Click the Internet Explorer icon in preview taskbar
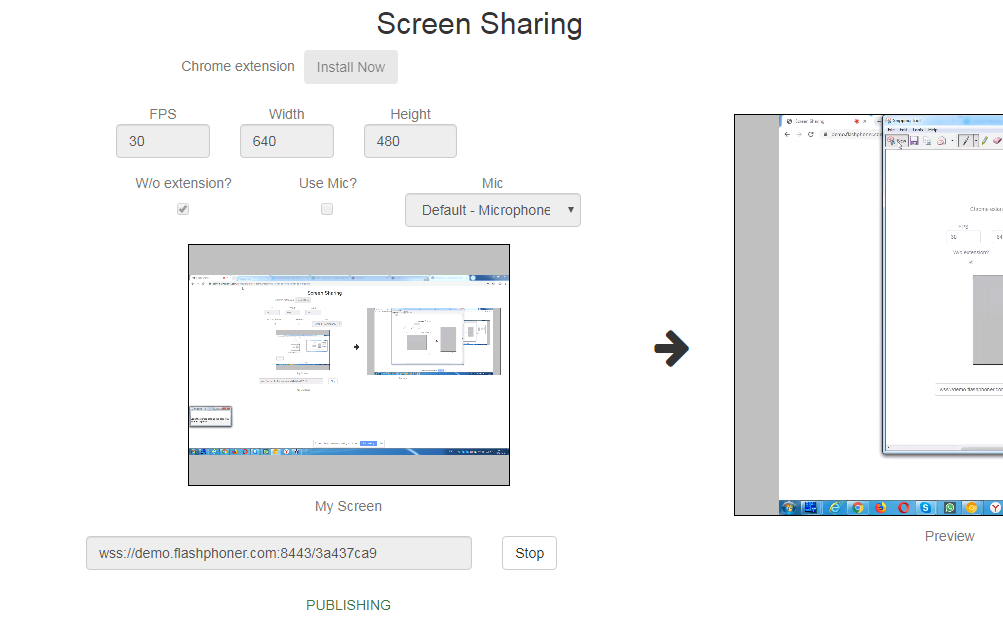Viewport: 1003px width, 629px height. (834, 507)
